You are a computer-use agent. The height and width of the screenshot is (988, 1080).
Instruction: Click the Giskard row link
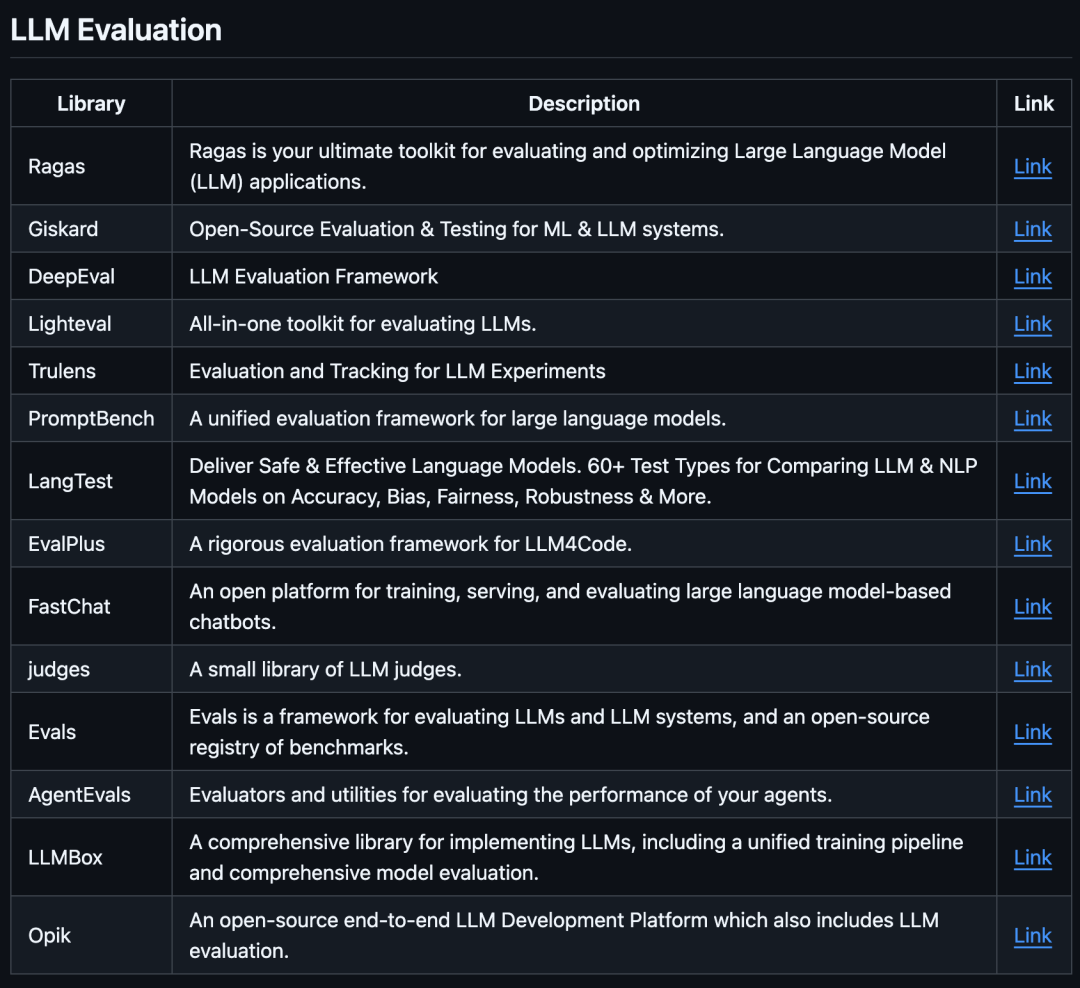[1032, 229]
